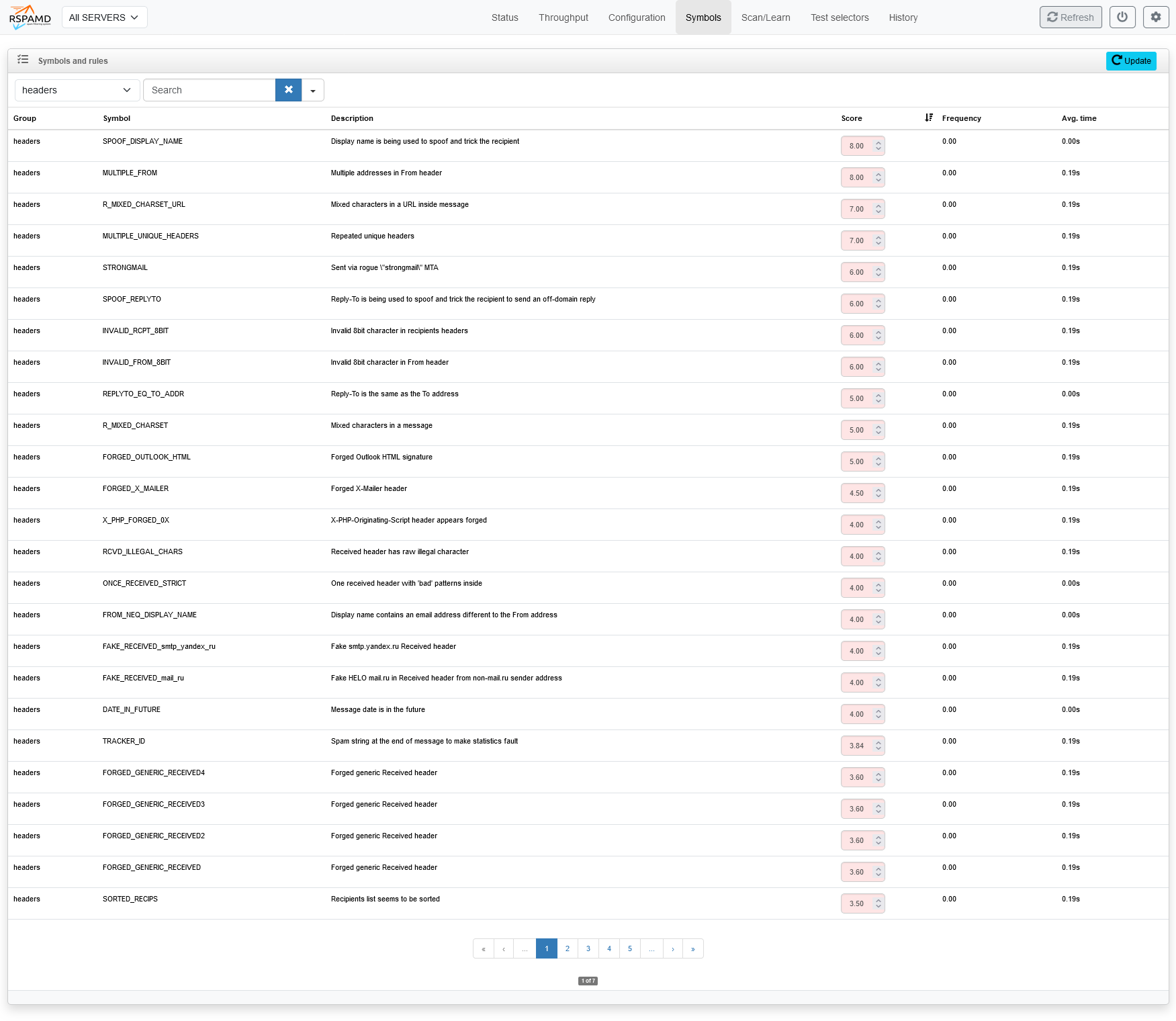Switch to Test selectors tab
This screenshot has height=1021, width=1176.
click(x=840, y=17)
